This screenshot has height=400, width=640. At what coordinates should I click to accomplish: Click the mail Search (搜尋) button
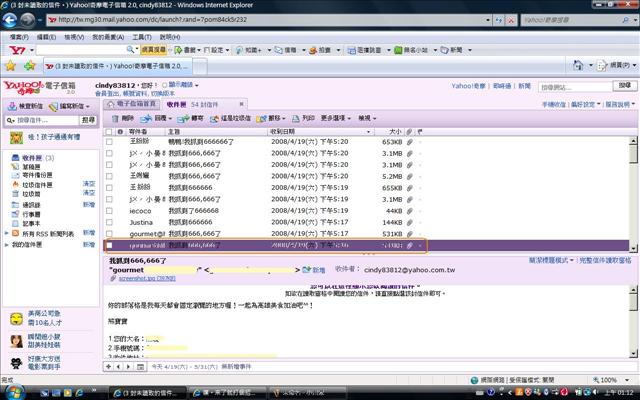88,120
